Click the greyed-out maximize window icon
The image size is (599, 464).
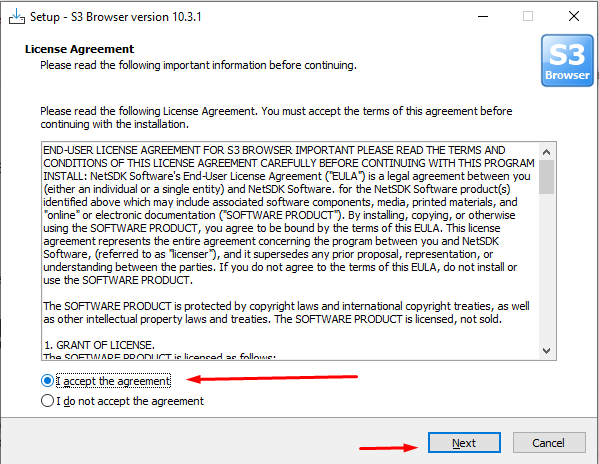[x=528, y=16]
